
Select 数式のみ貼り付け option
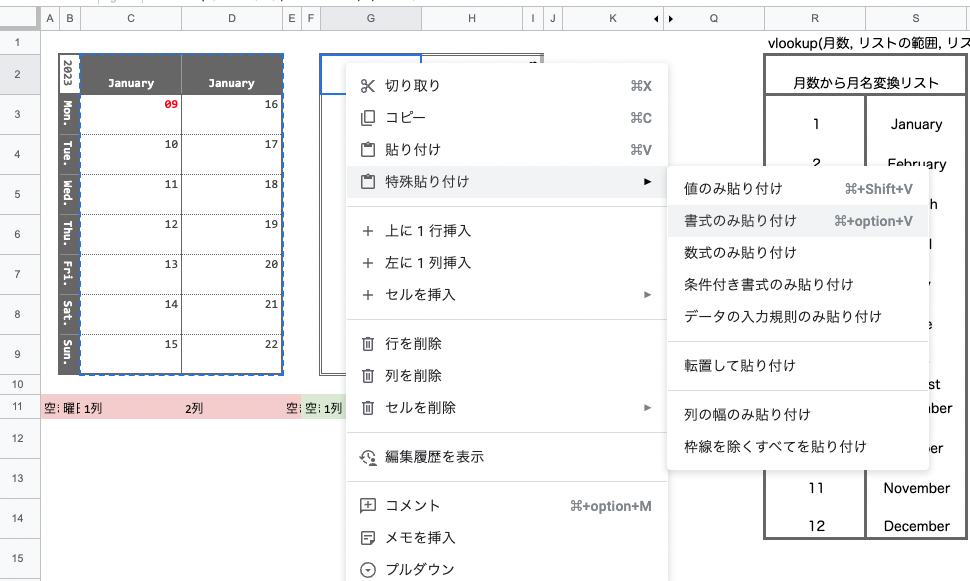[798, 253]
